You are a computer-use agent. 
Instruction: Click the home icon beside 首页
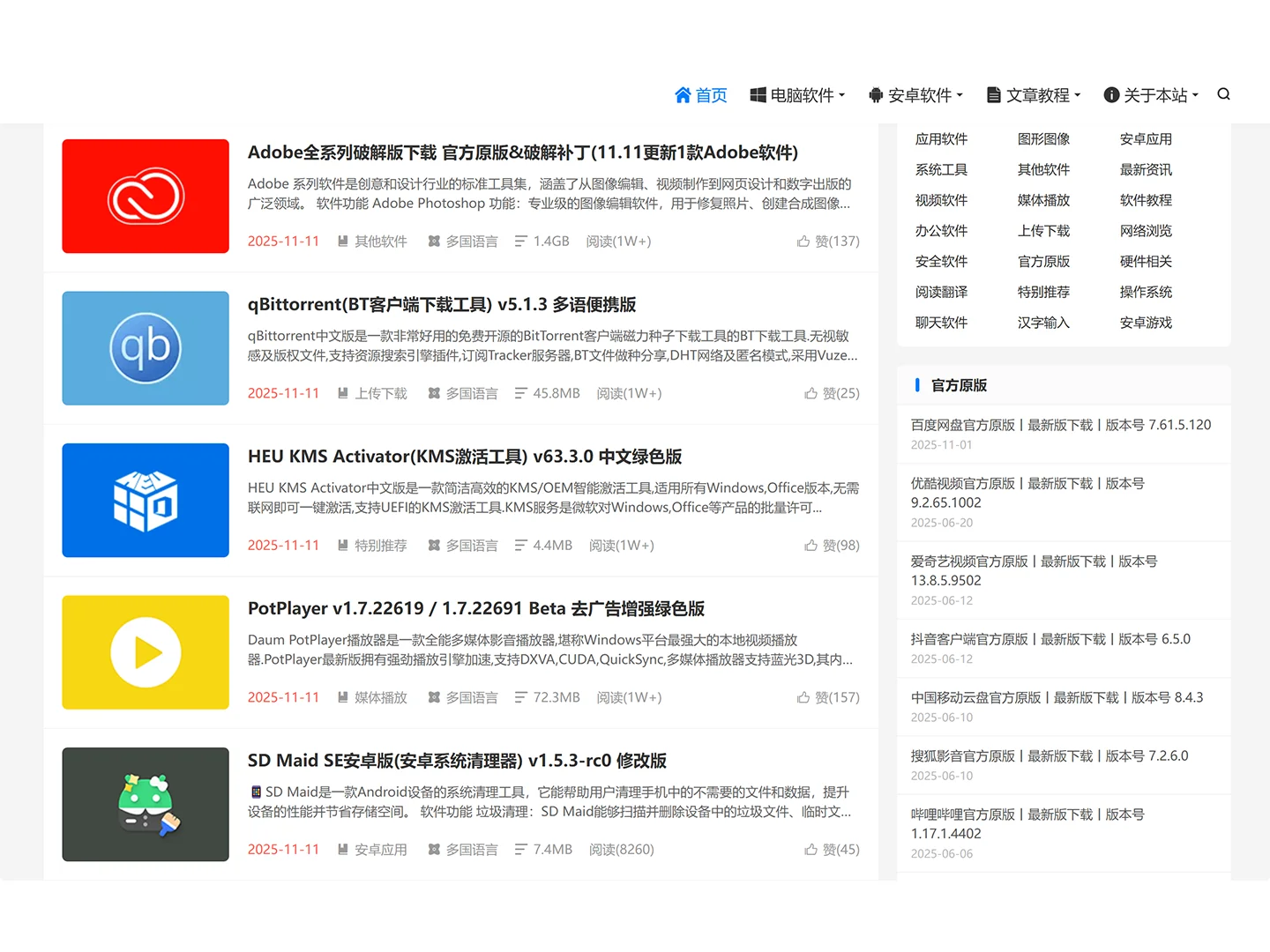click(683, 94)
